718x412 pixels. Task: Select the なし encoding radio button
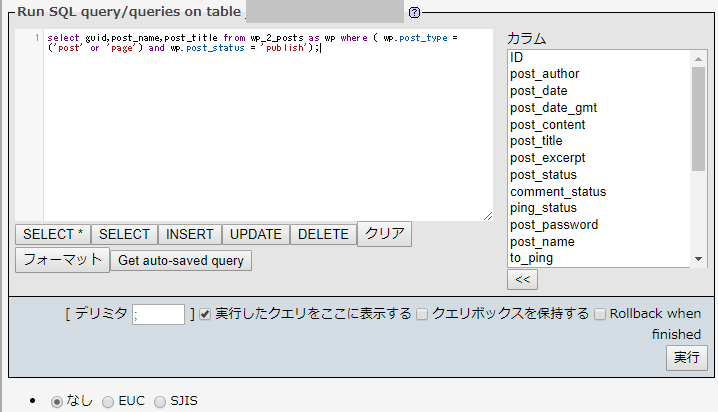pos(57,401)
